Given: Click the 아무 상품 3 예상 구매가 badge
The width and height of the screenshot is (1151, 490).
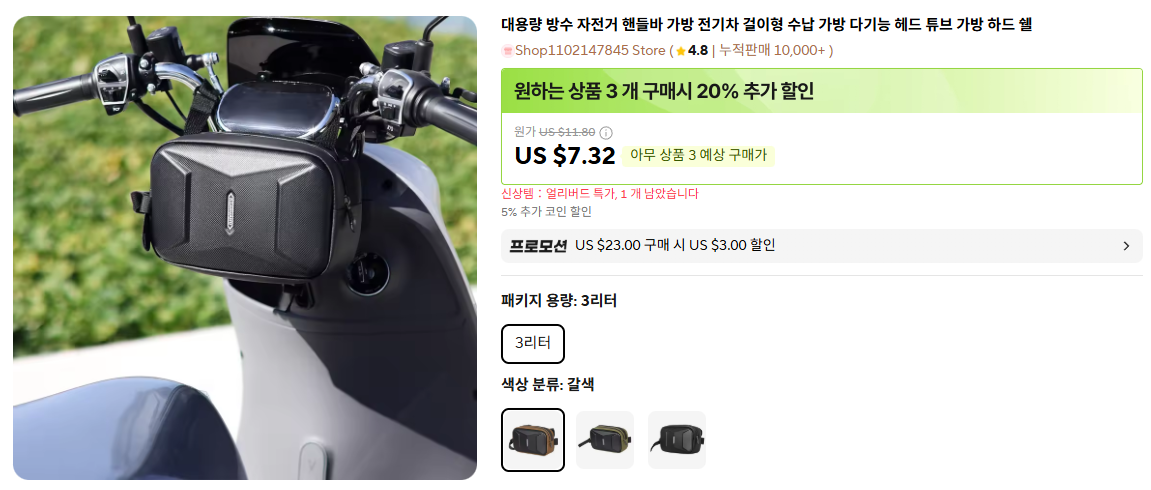Looking at the screenshot, I should [698, 156].
